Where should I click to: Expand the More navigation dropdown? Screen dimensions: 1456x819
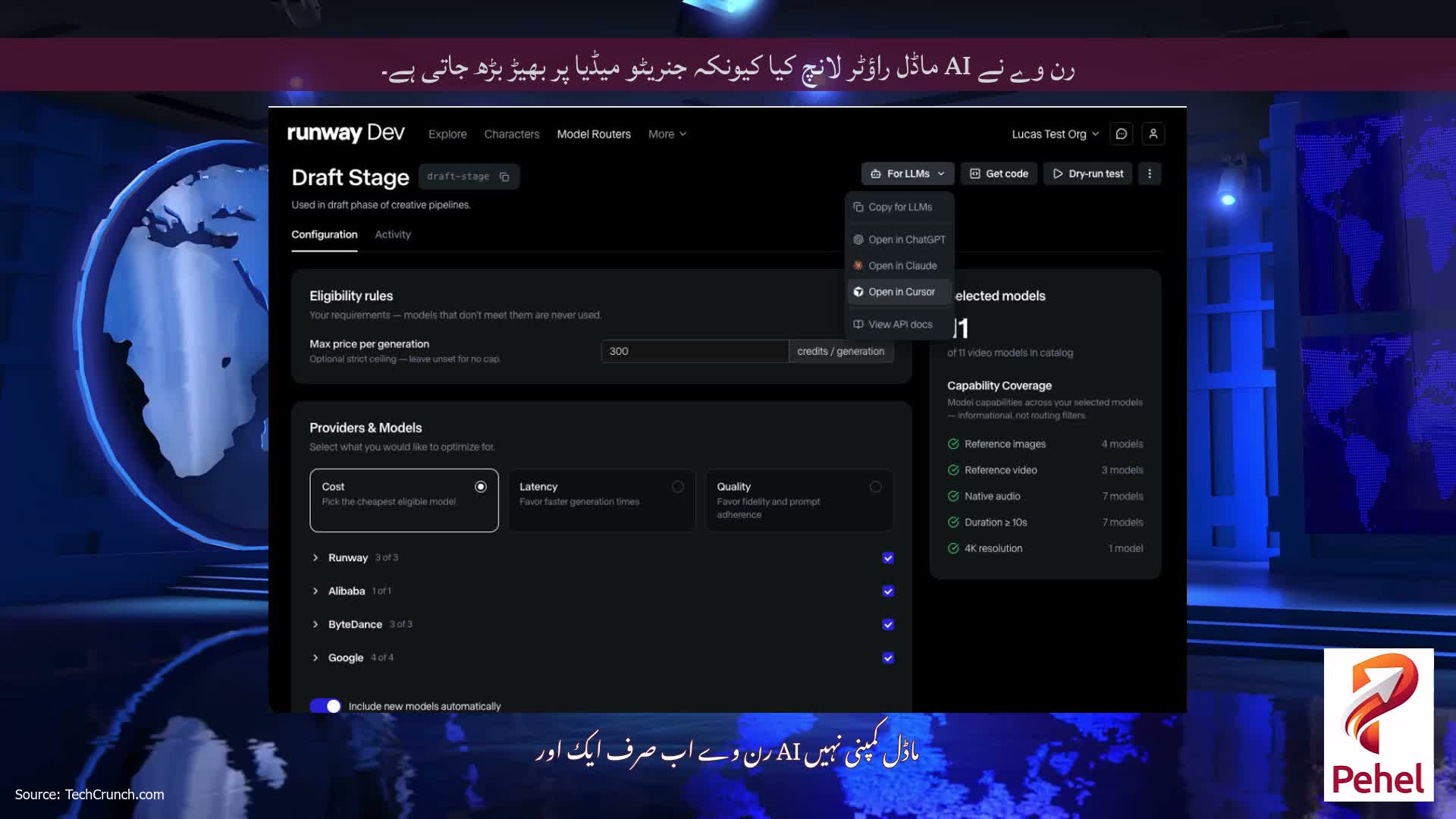pos(667,134)
